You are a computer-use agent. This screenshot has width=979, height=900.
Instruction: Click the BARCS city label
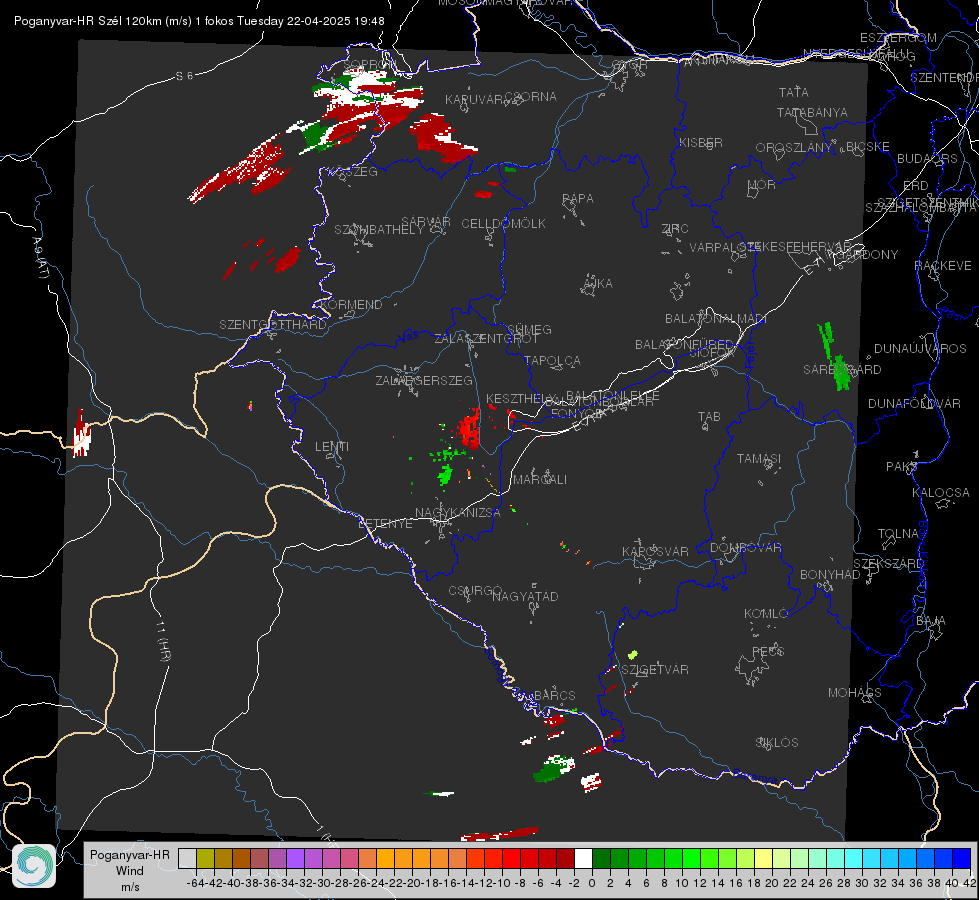tap(555, 695)
